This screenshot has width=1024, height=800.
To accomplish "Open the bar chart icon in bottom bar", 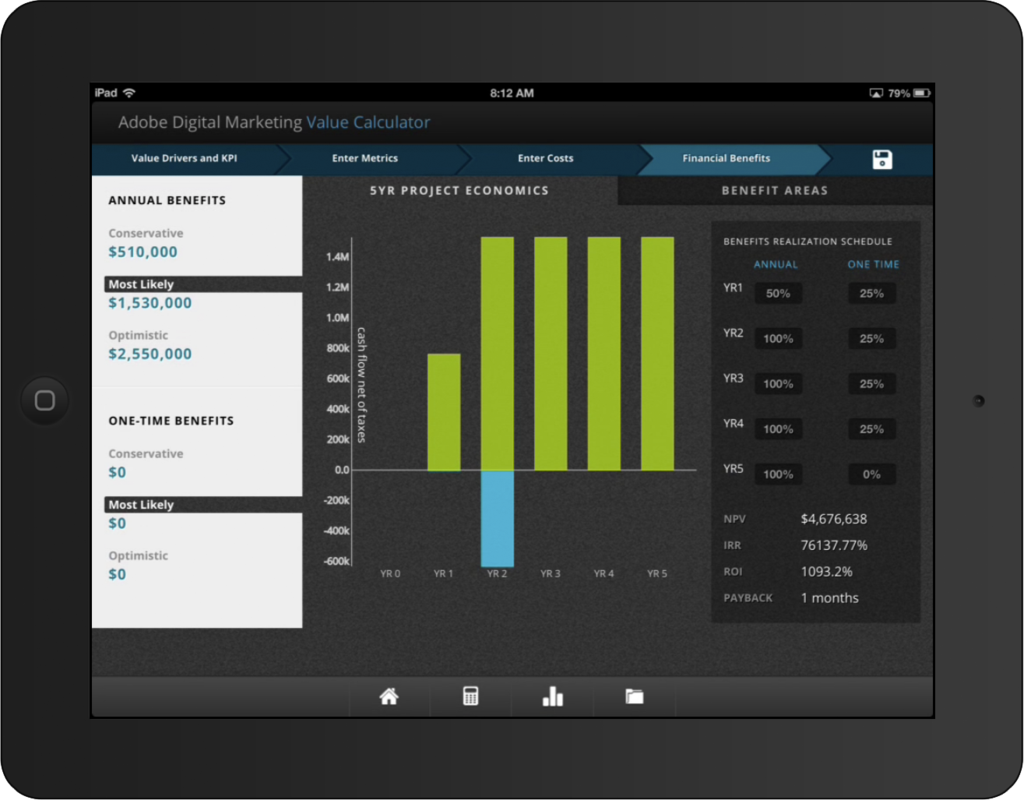I will point(552,697).
